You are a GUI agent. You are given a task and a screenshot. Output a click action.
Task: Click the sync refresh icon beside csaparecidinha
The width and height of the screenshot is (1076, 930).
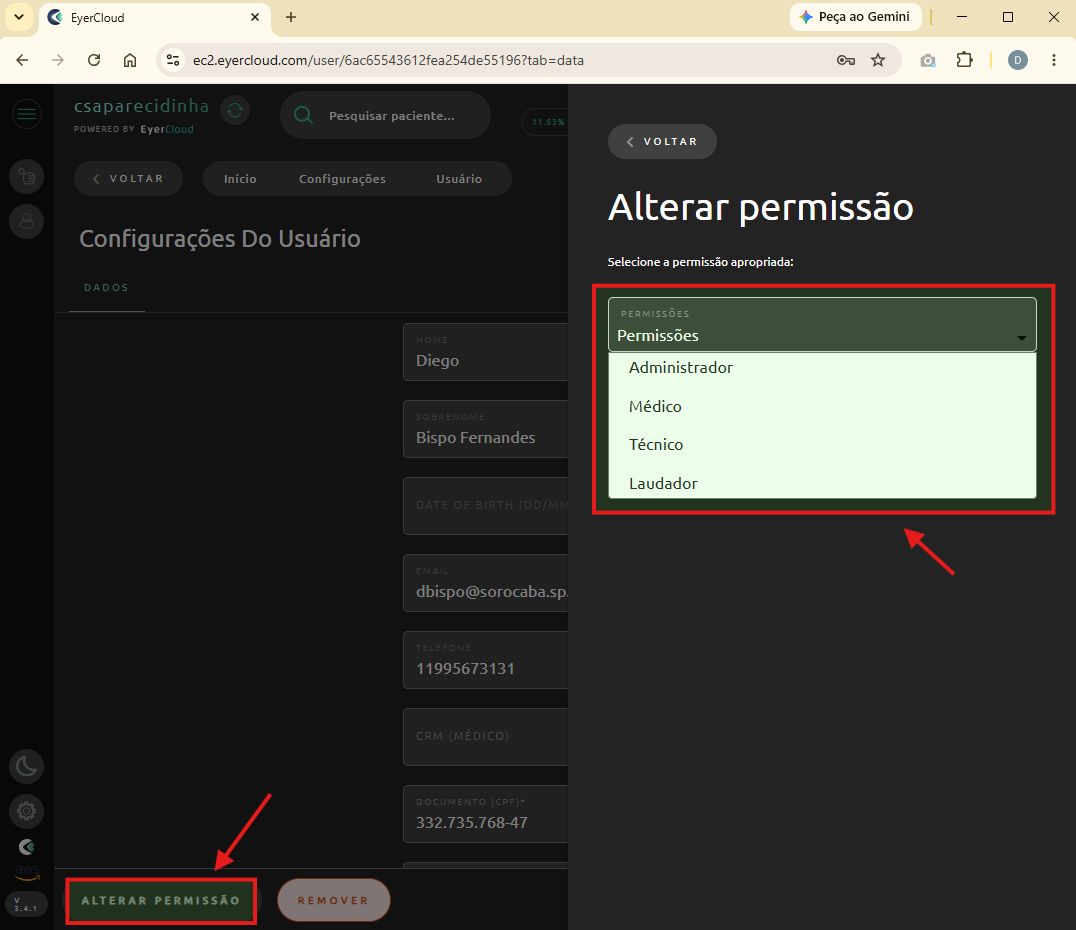235,110
